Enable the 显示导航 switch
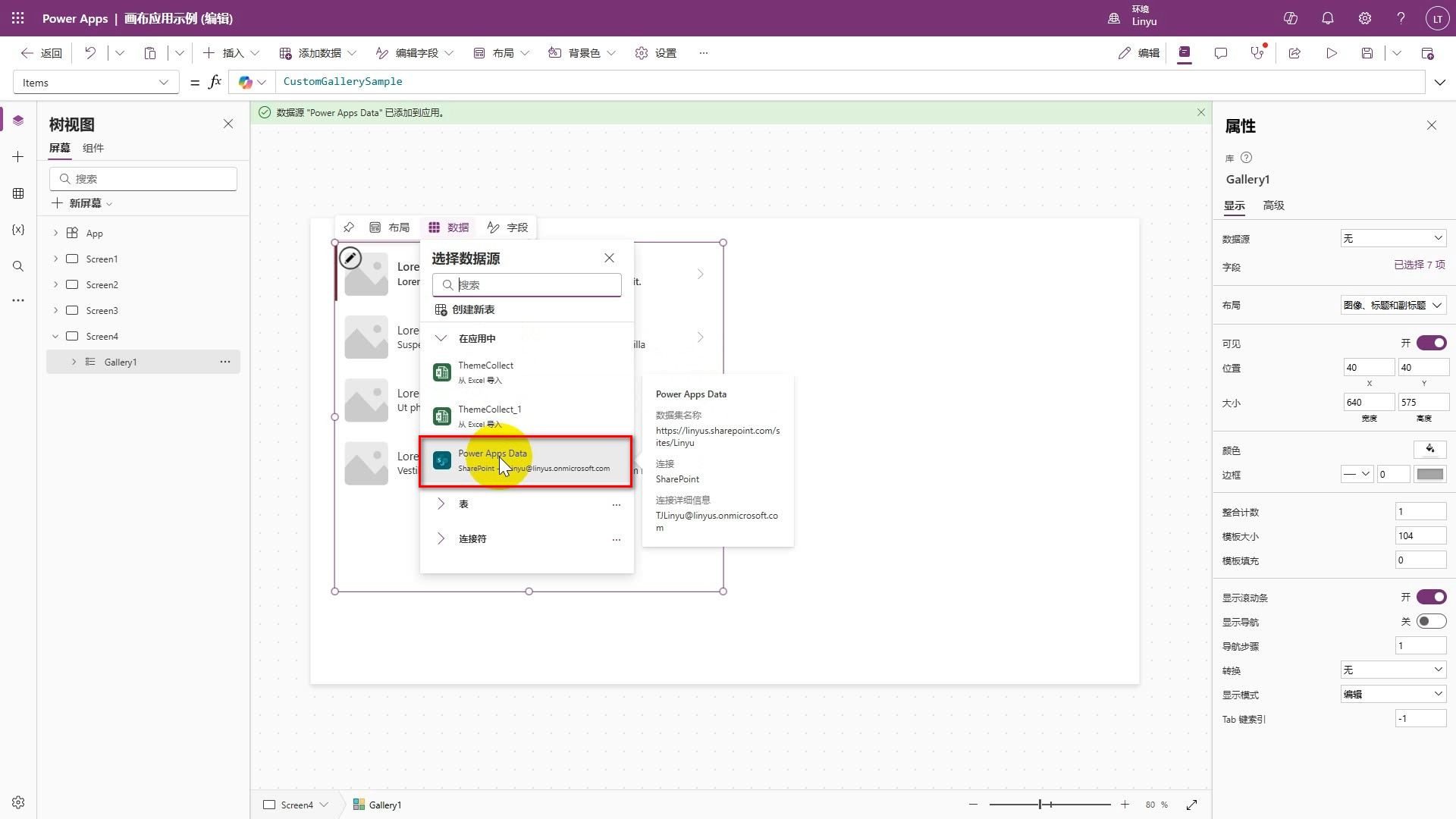 click(1431, 622)
